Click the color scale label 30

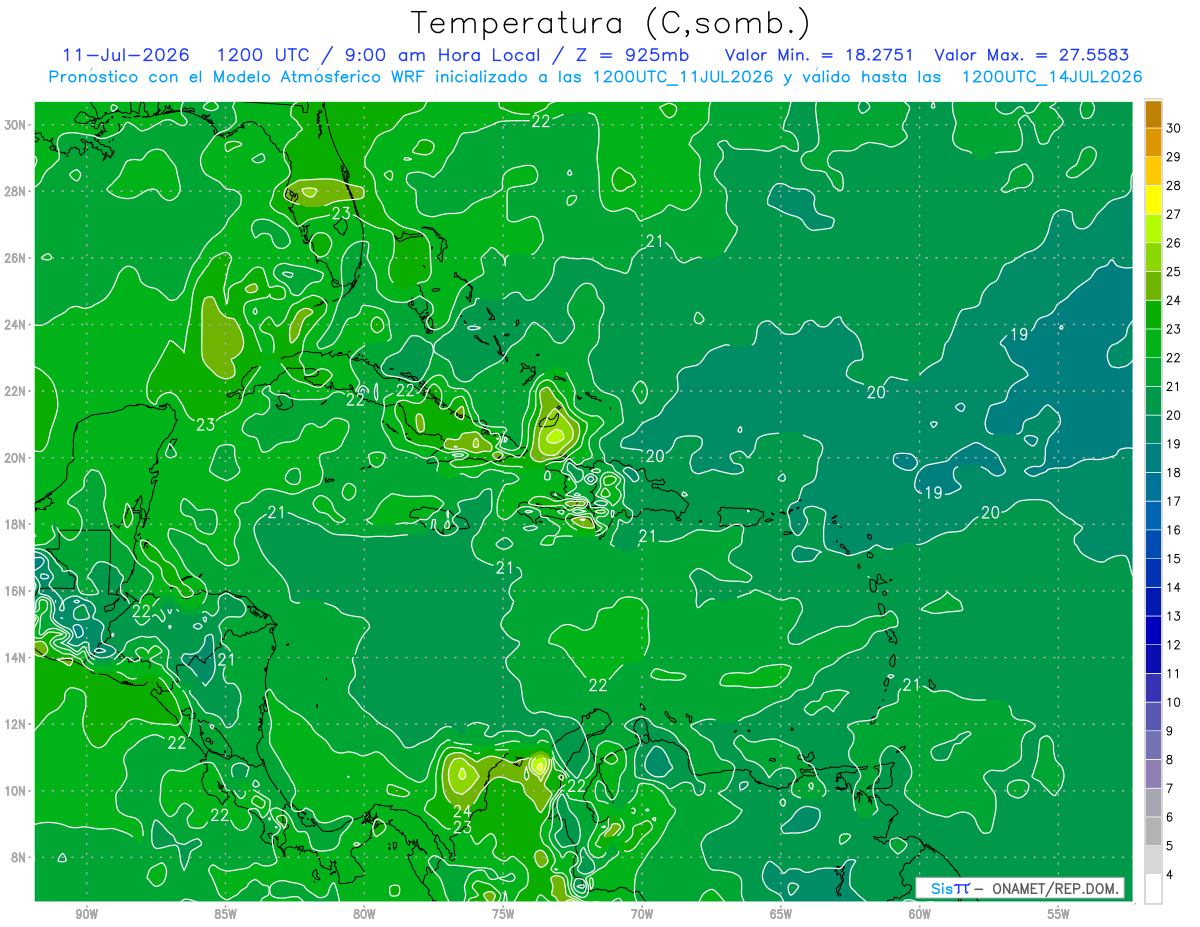point(1174,128)
